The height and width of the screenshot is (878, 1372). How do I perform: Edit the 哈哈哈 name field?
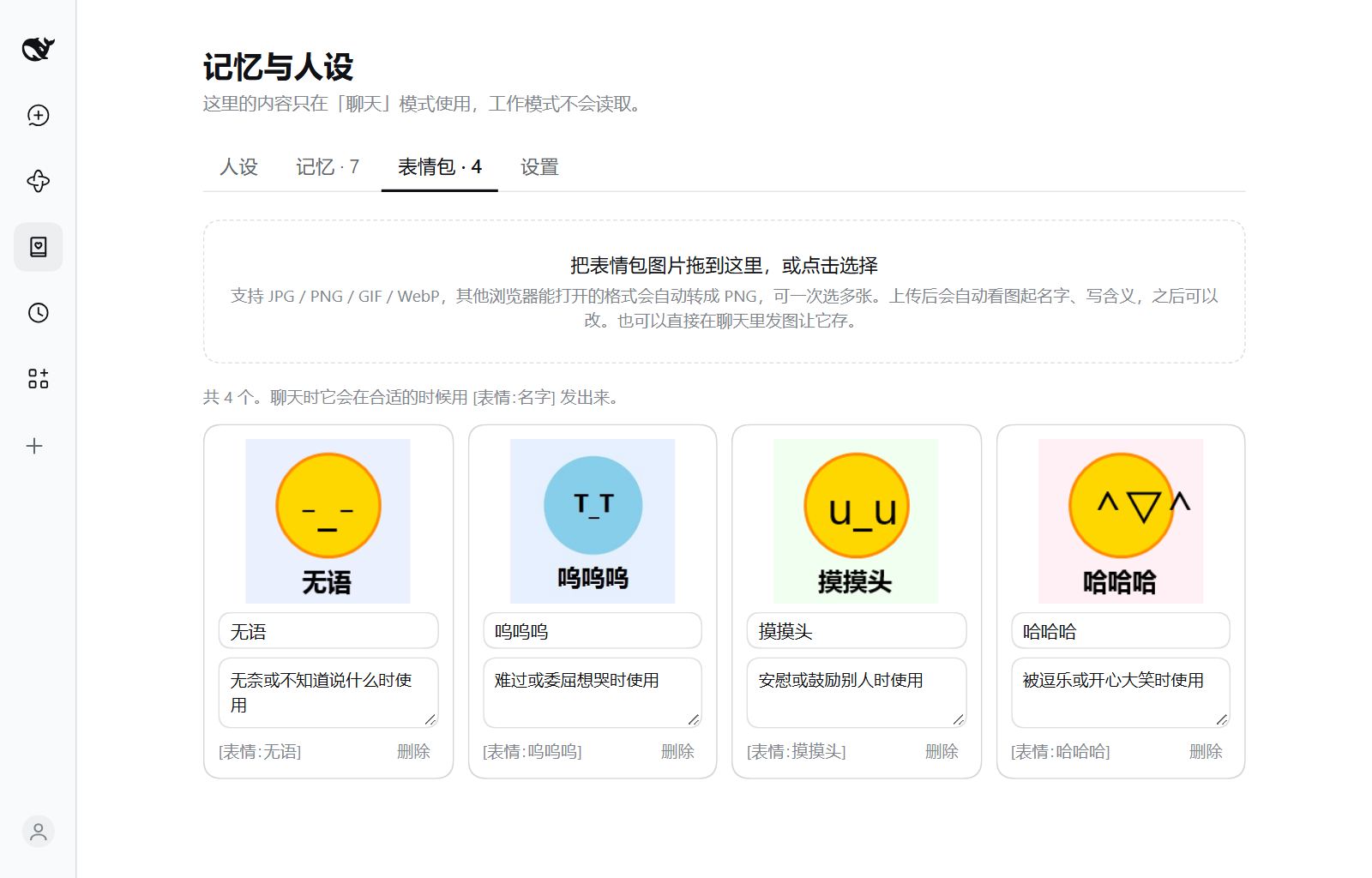(x=1121, y=631)
